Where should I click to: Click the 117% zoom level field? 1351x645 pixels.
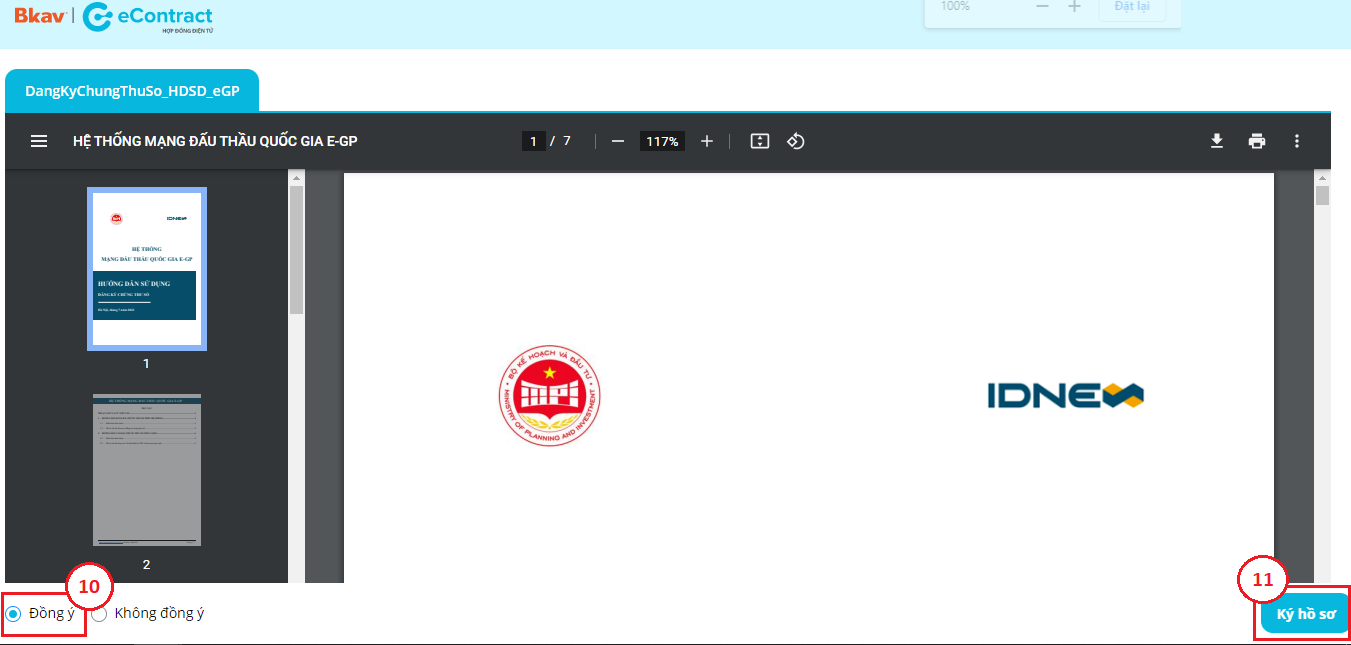pyautogui.click(x=662, y=141)
